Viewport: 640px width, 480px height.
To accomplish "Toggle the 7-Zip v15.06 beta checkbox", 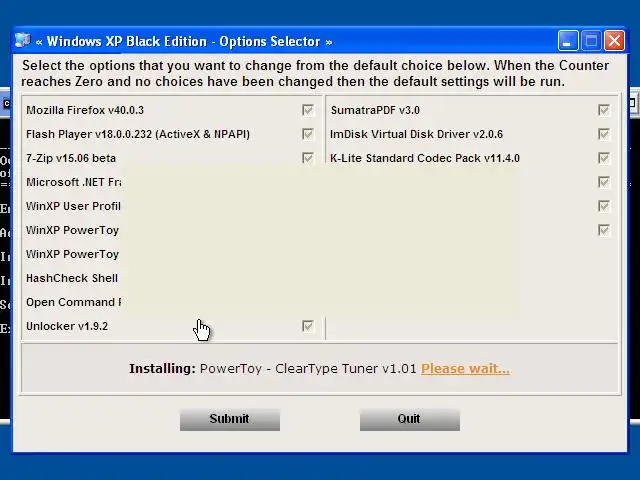I will tap(308, 158).
